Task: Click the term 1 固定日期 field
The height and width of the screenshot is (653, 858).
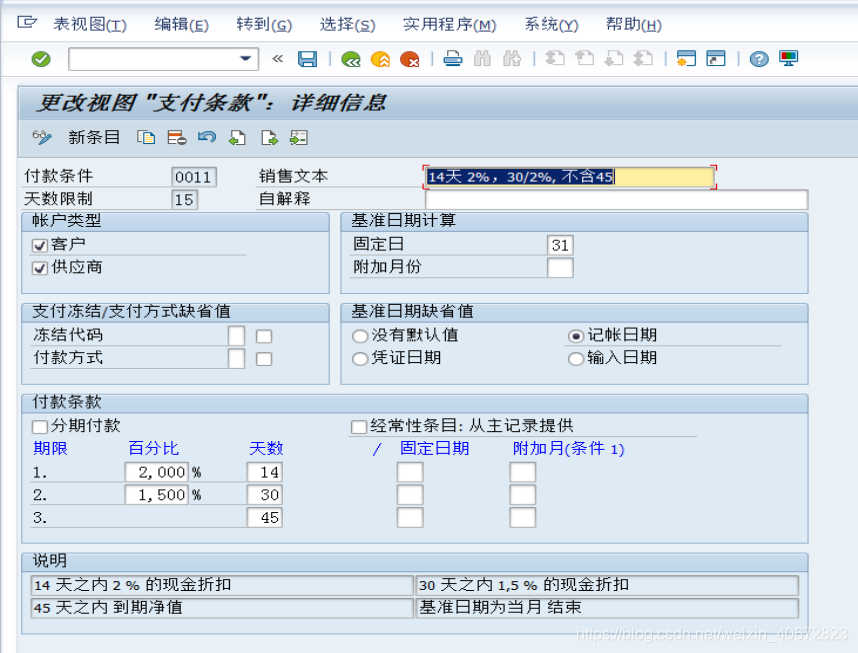Action: [x=410, y=472]
